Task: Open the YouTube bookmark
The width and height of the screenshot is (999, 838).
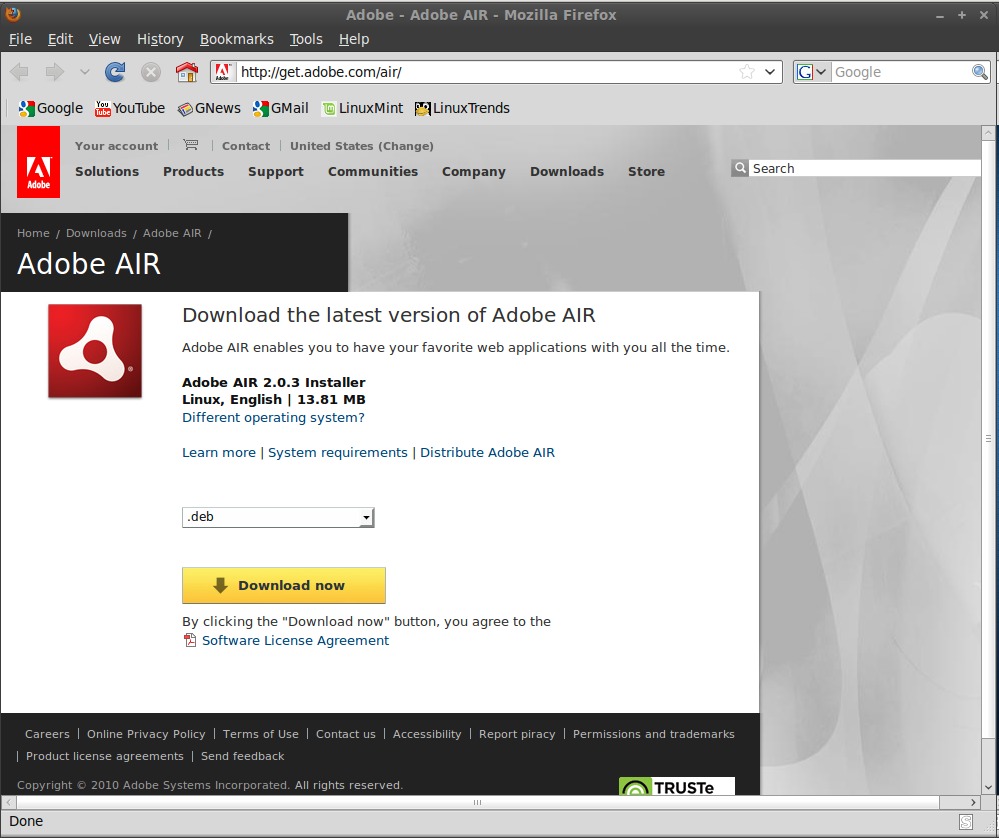Action: click(130, 108)
